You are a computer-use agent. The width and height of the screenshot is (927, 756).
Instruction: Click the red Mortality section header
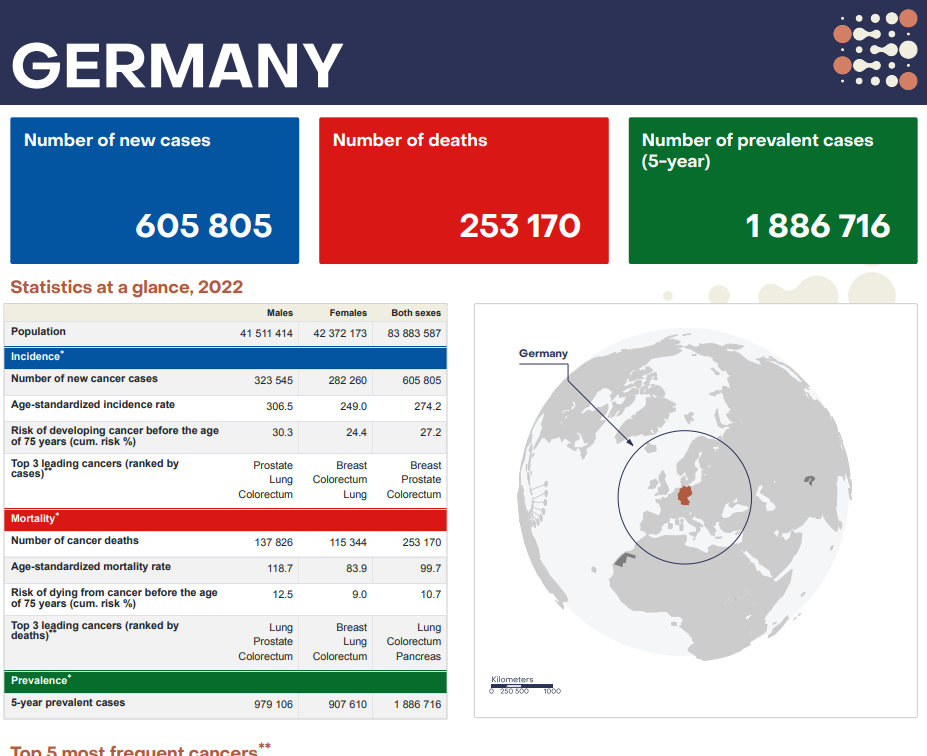(225, 519)
